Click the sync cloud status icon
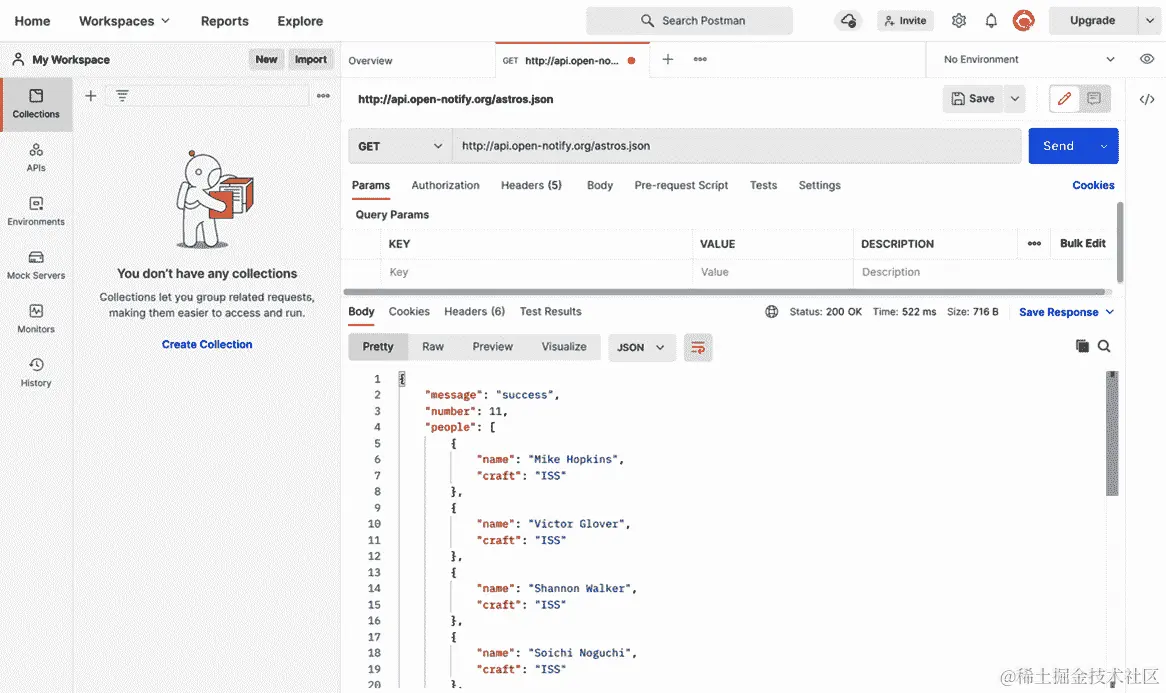Screen dimensions: 1166x693 tap(848, 21)
